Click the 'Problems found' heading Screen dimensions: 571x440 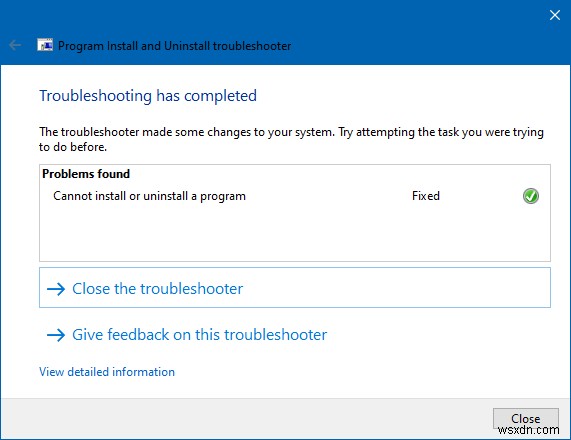[x=86, y=174]
